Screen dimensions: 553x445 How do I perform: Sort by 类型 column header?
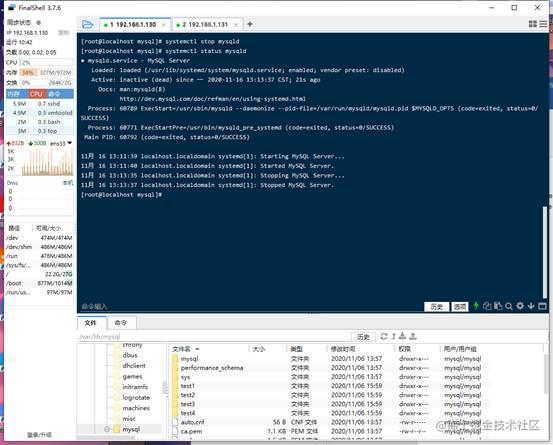point(307,349)
